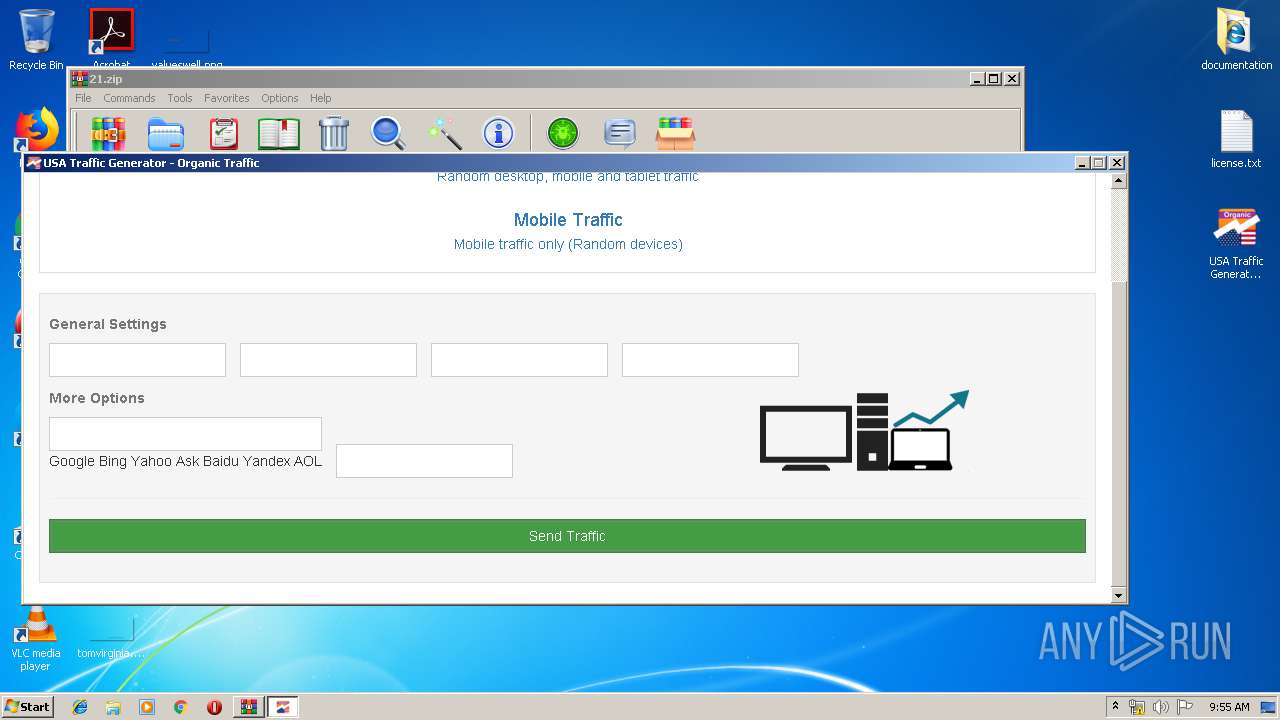Viewport: 1280px width, 720px height.
Task: Launch Opera from the taskbar
Action: tap(214, 707)
